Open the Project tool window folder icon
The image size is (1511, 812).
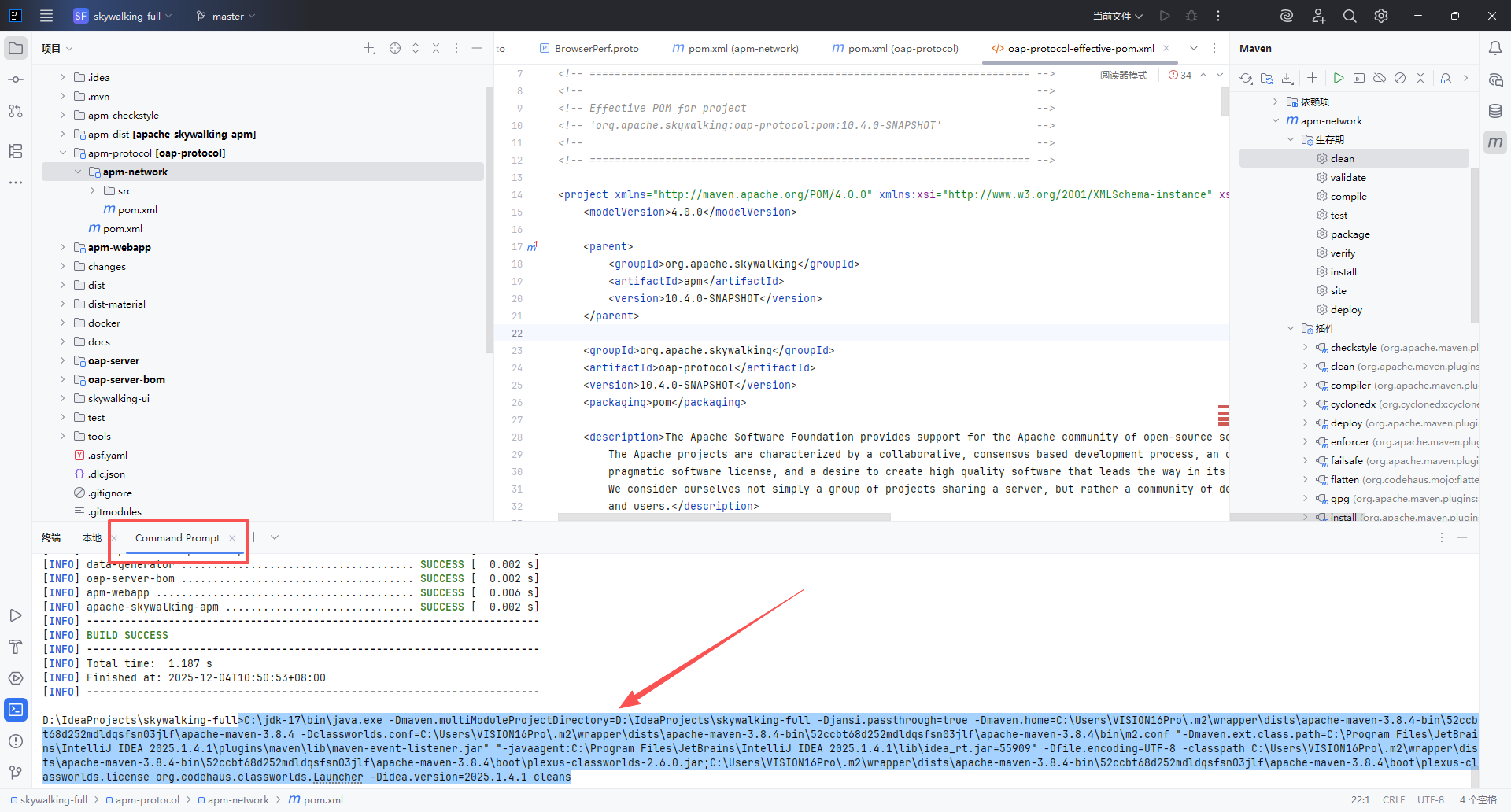[16, 48]
